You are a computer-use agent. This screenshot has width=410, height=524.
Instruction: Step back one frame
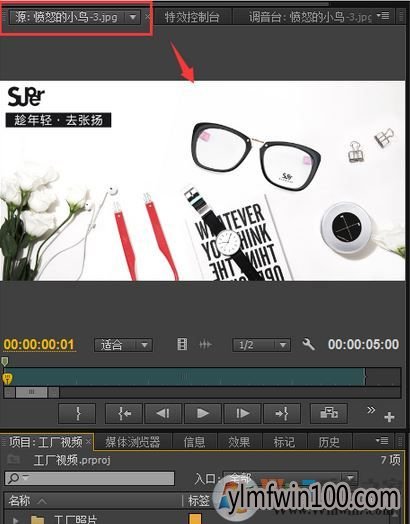point(163,413)
